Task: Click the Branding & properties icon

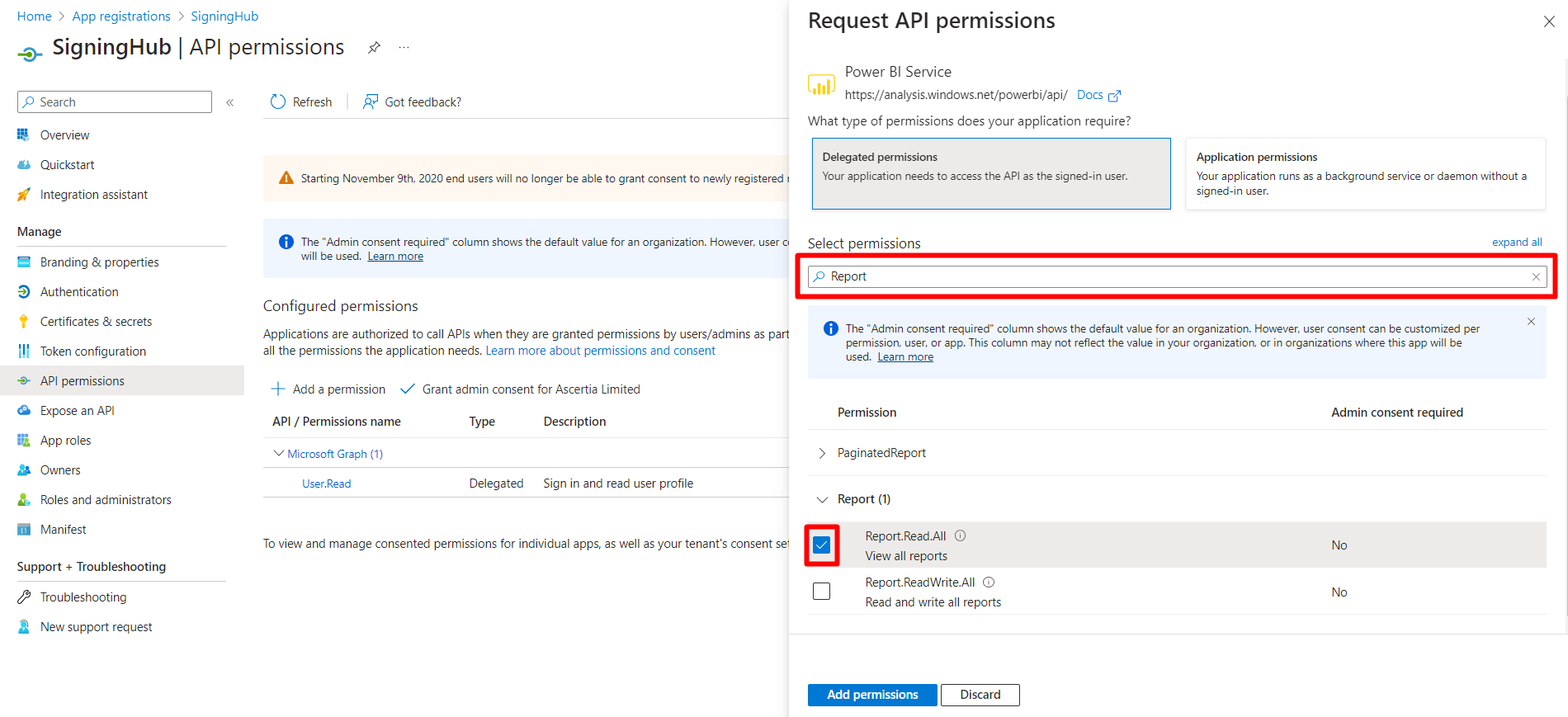Action: tap(24, 262)
